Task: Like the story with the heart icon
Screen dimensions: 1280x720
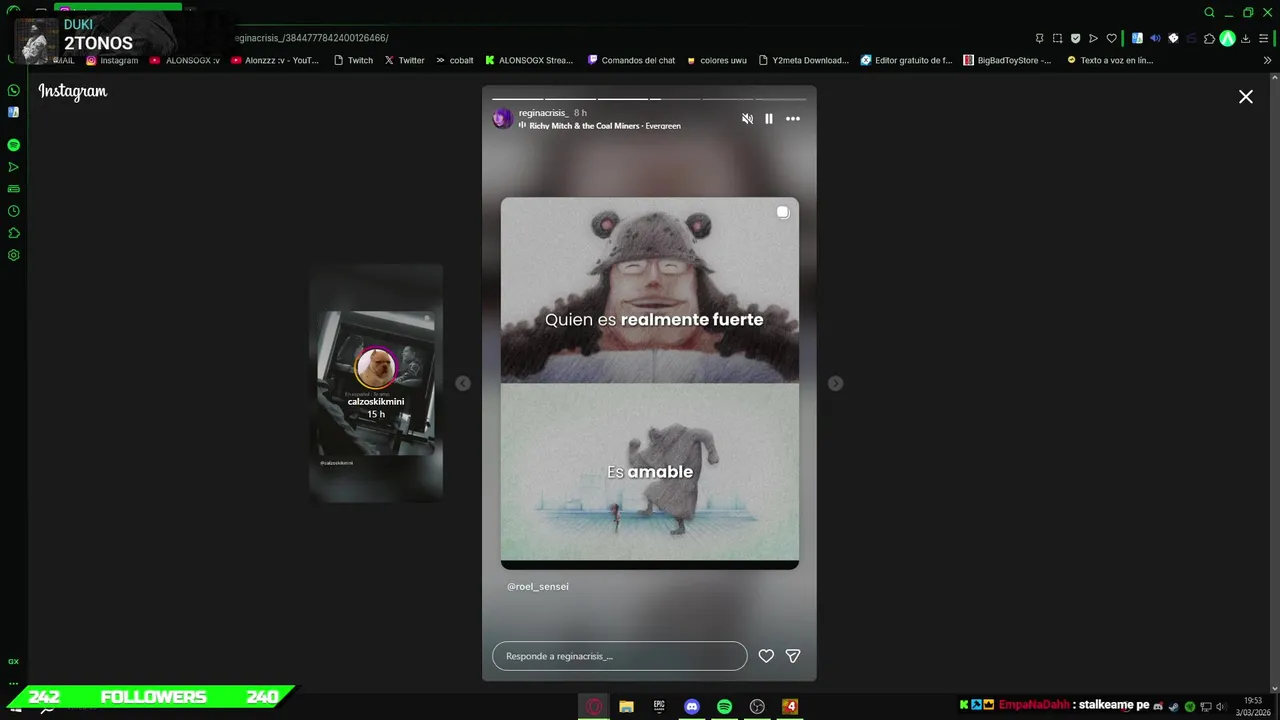Action: point(766,656)
